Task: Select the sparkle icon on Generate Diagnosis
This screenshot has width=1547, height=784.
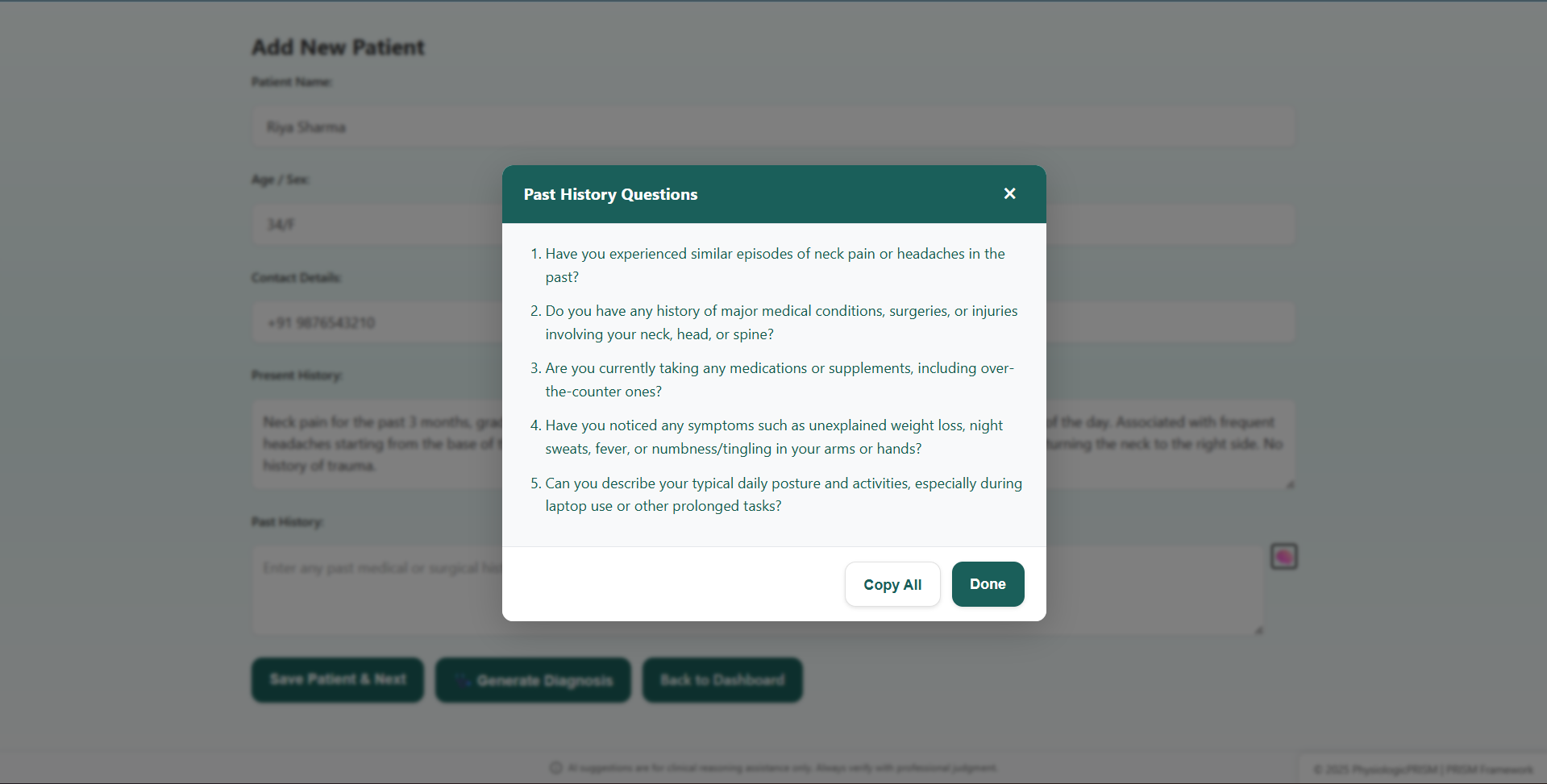Action: (462, 679)
